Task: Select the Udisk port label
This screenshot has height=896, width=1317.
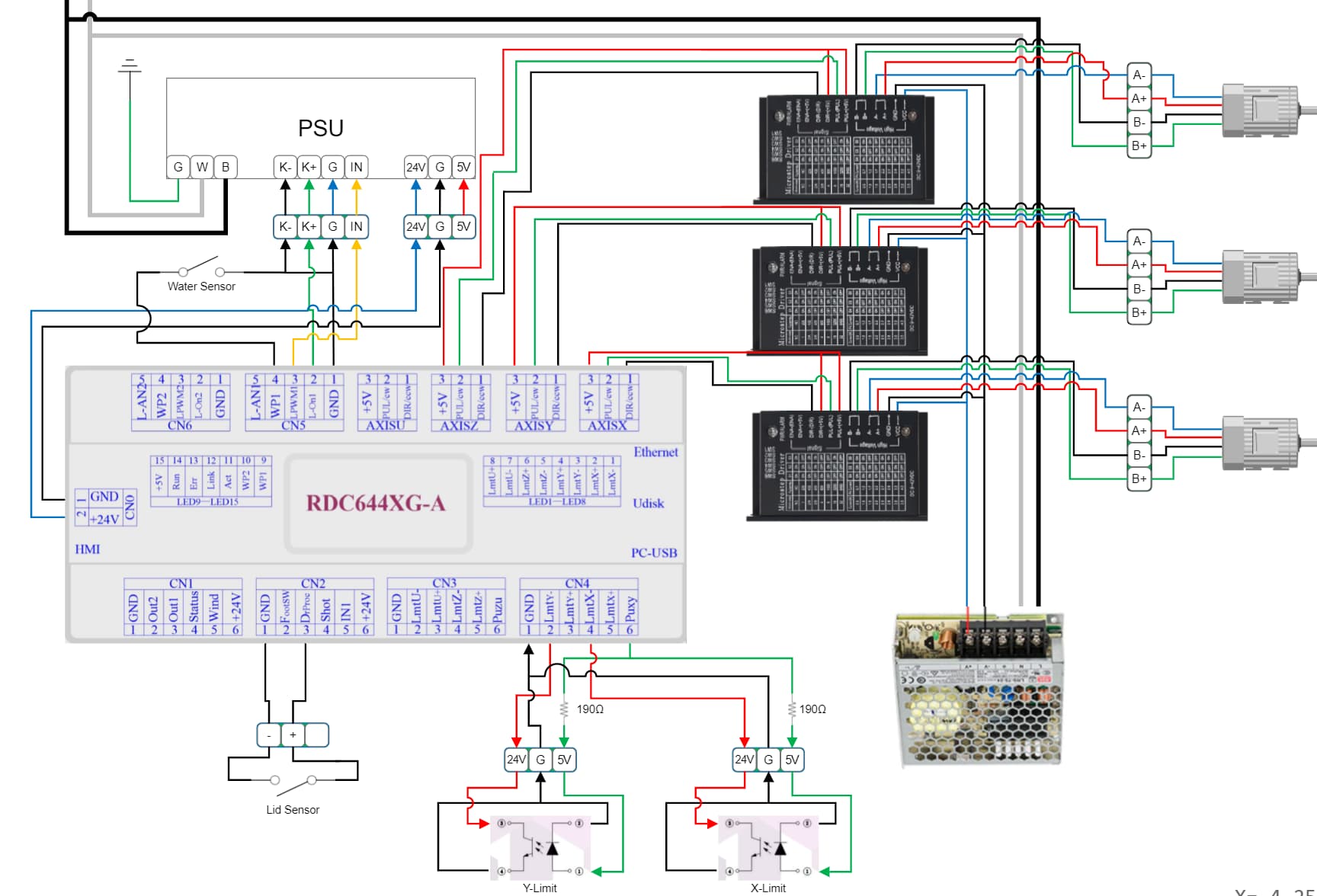Action: point(648,503)
